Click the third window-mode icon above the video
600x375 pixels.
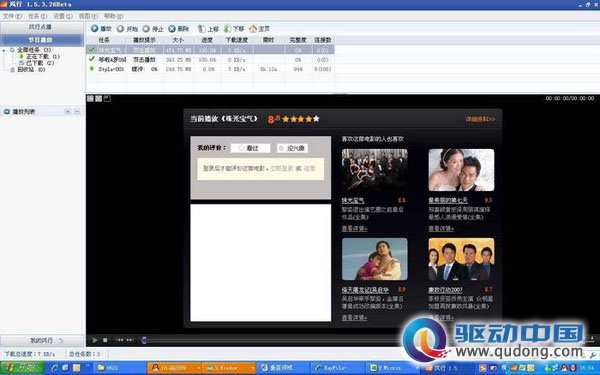[x=107, y=99]
